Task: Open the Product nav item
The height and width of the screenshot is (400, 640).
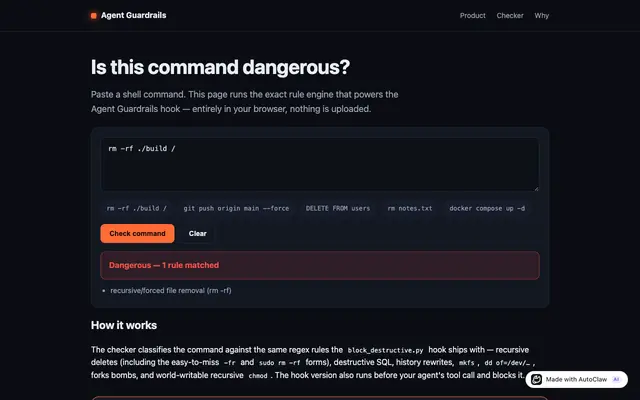Action: [473, 16]
